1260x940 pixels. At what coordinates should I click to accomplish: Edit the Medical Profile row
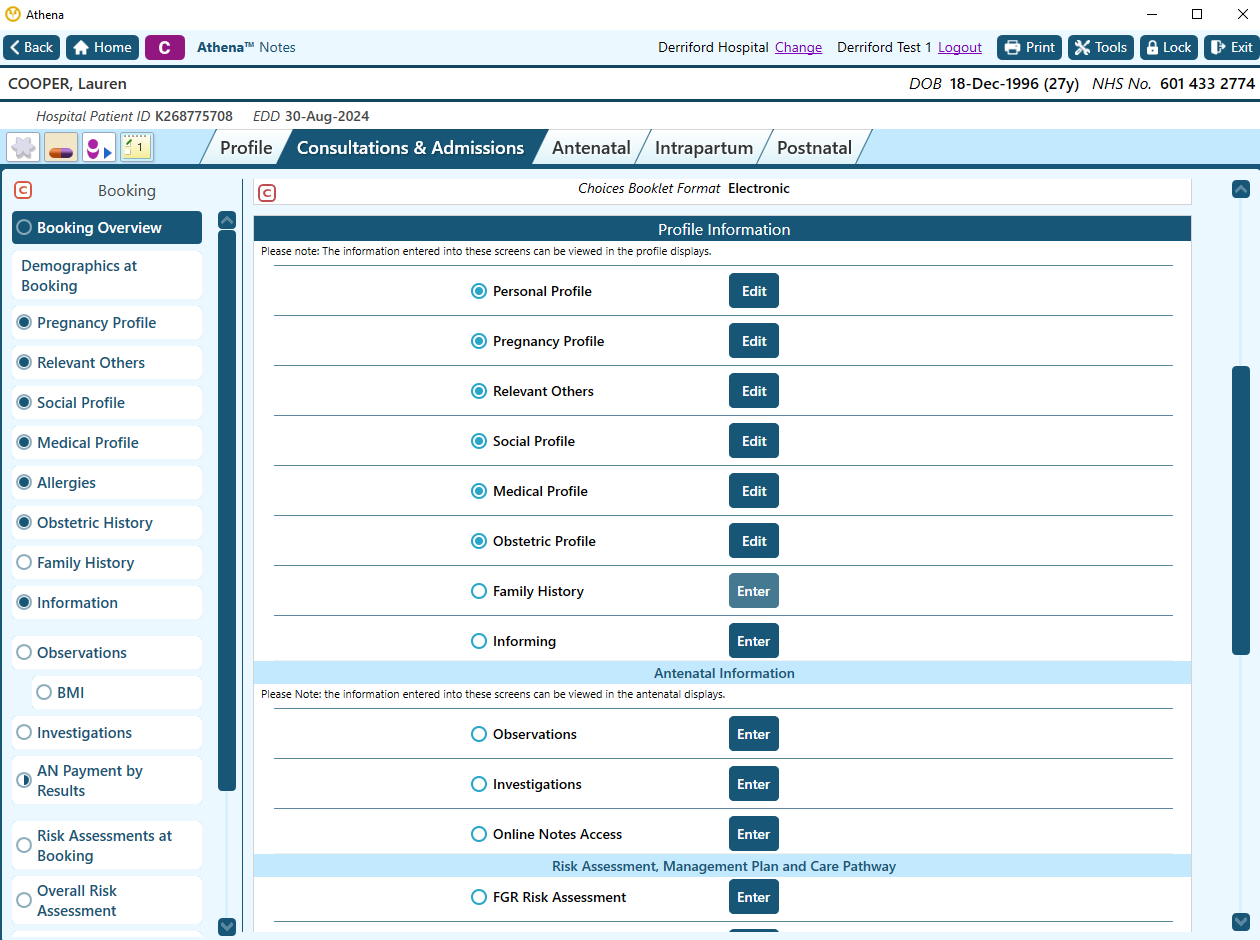tap(754, 491)
